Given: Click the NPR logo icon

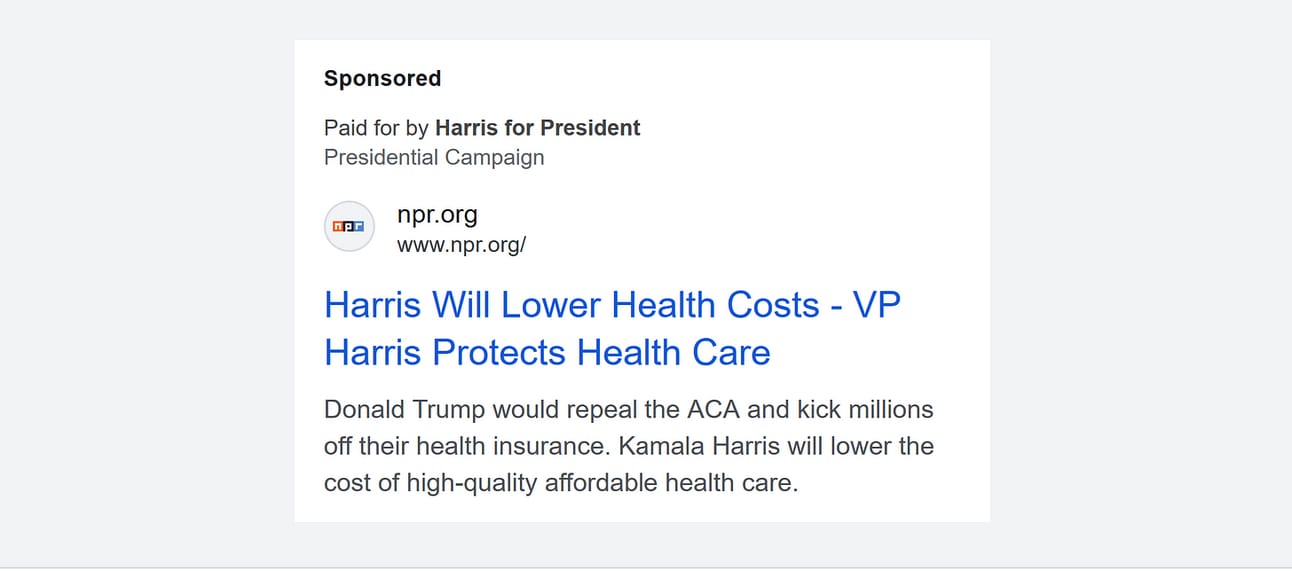Looking at the screenshot, I should click(349, 227).
